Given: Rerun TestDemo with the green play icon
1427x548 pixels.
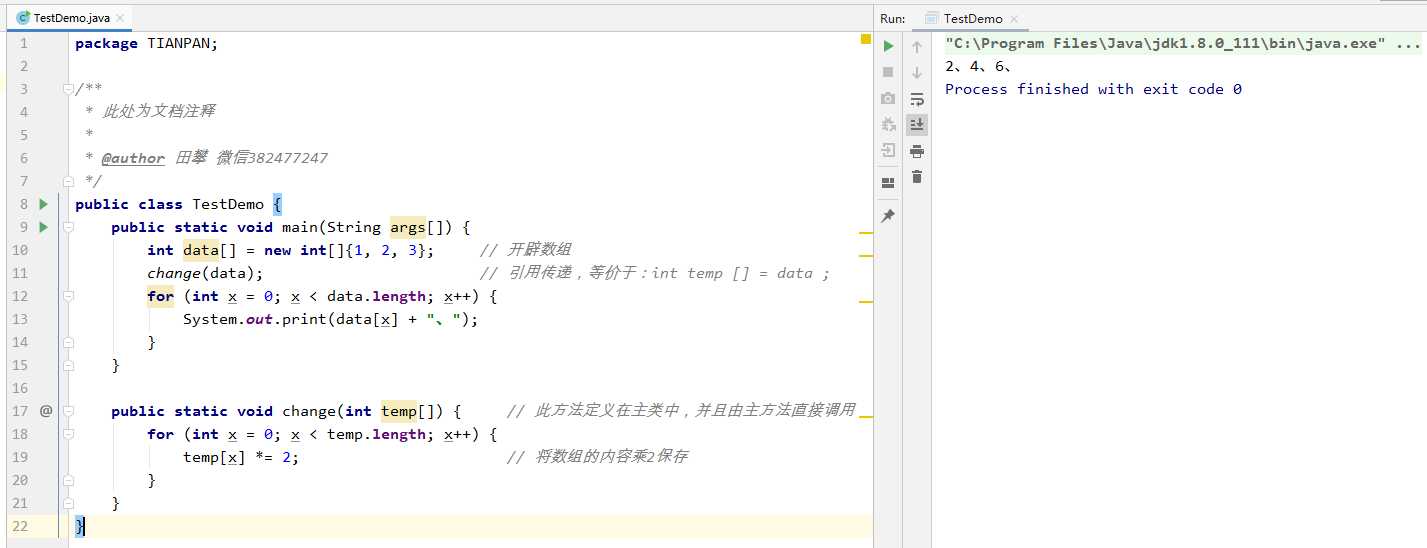Looking at the screenshot, I should click(x=888, y=46).
